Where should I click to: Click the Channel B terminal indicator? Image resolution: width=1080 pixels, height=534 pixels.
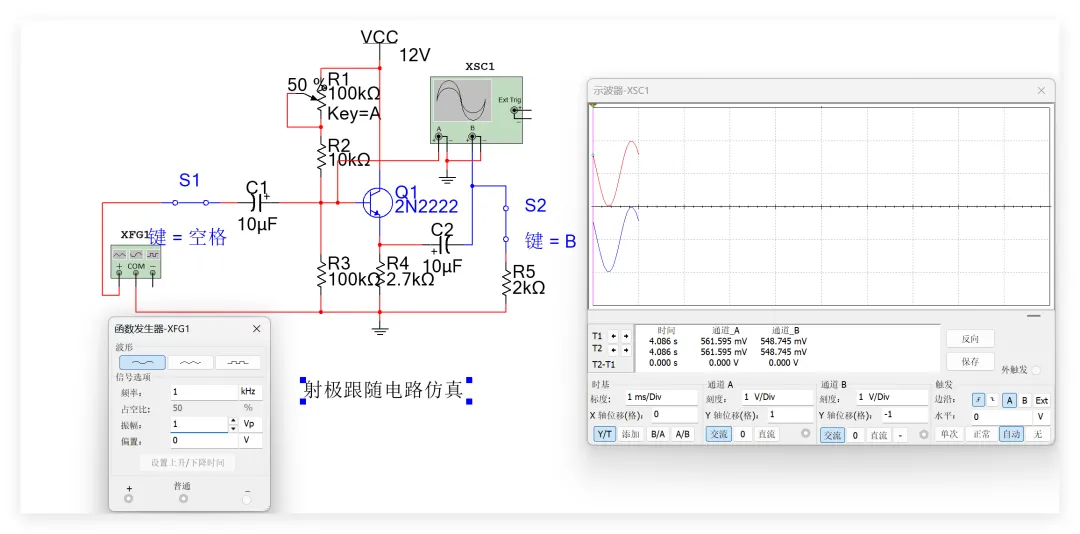click(x=924, y=435)
